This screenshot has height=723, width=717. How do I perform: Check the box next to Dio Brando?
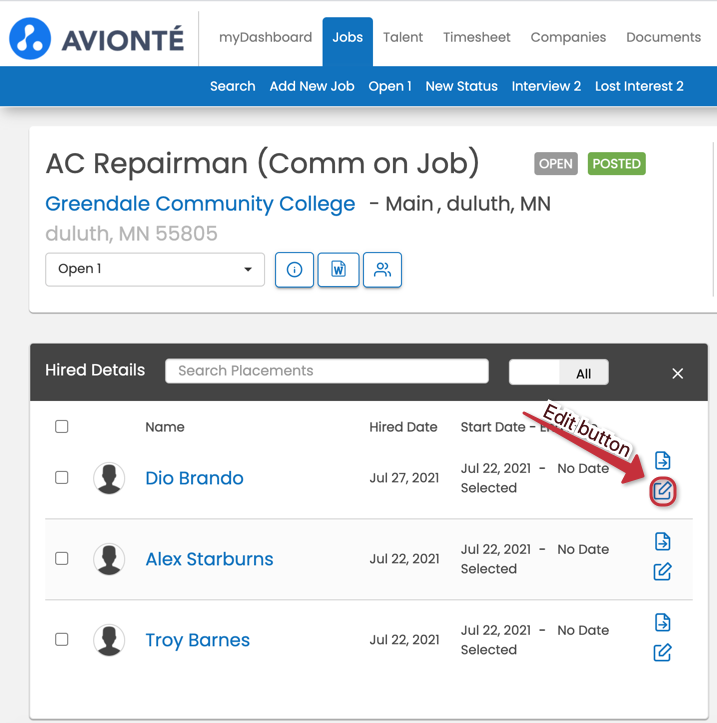click(x=62, y=478)
